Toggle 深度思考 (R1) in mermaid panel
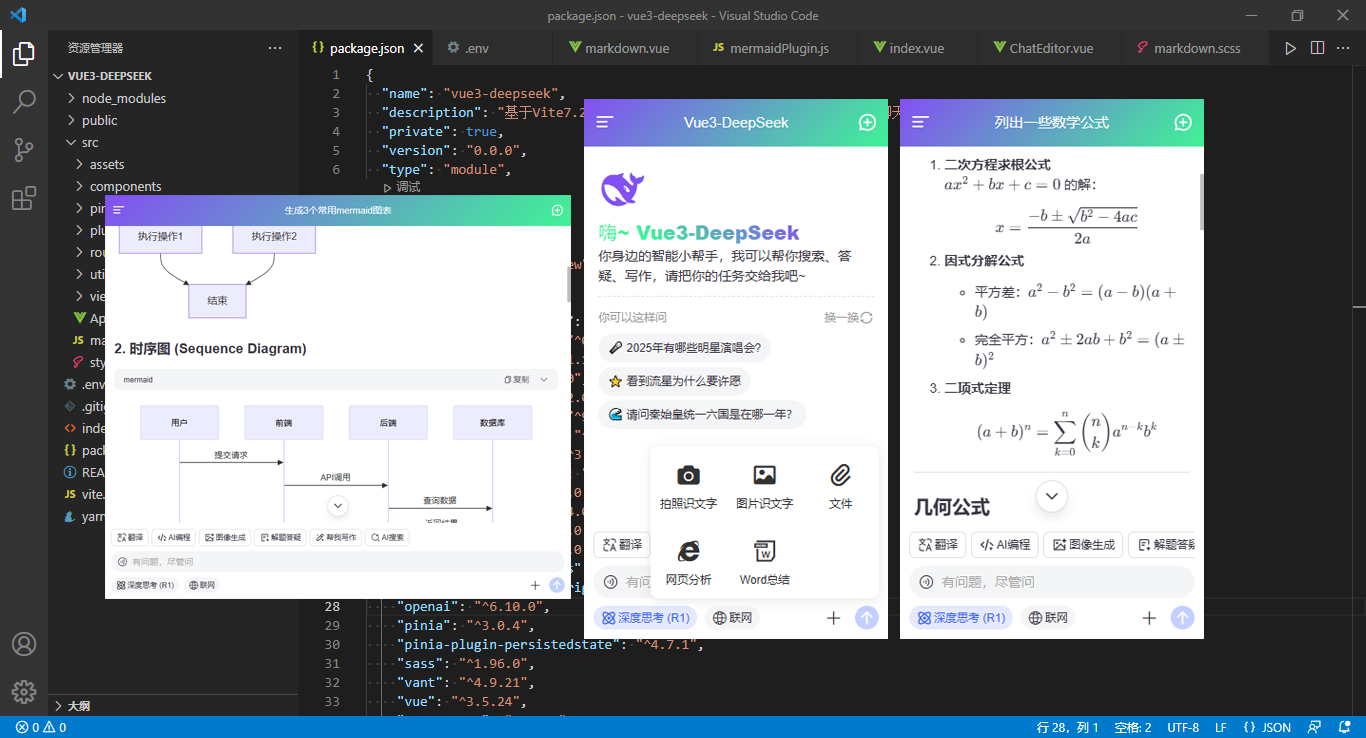Viewport: 1366px width, 738px height. coord(145,585)
